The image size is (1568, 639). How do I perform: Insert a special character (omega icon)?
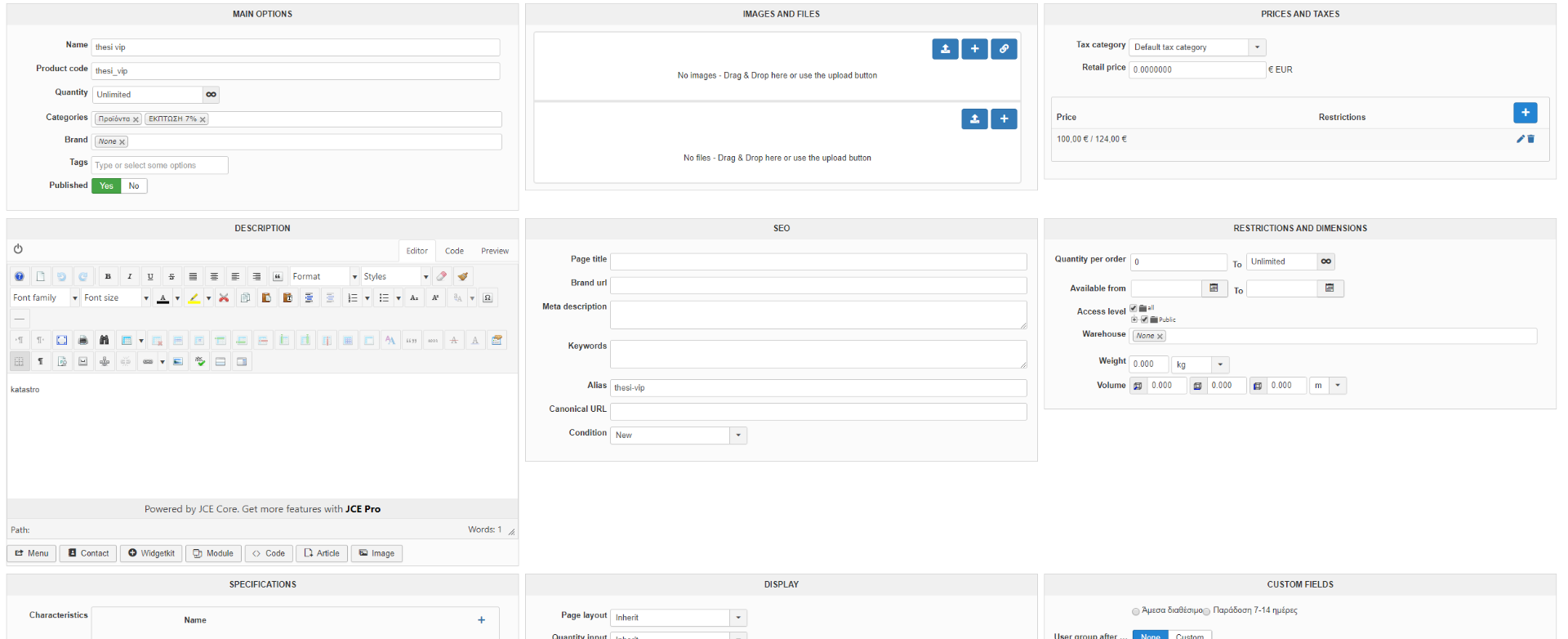point(488,297)
